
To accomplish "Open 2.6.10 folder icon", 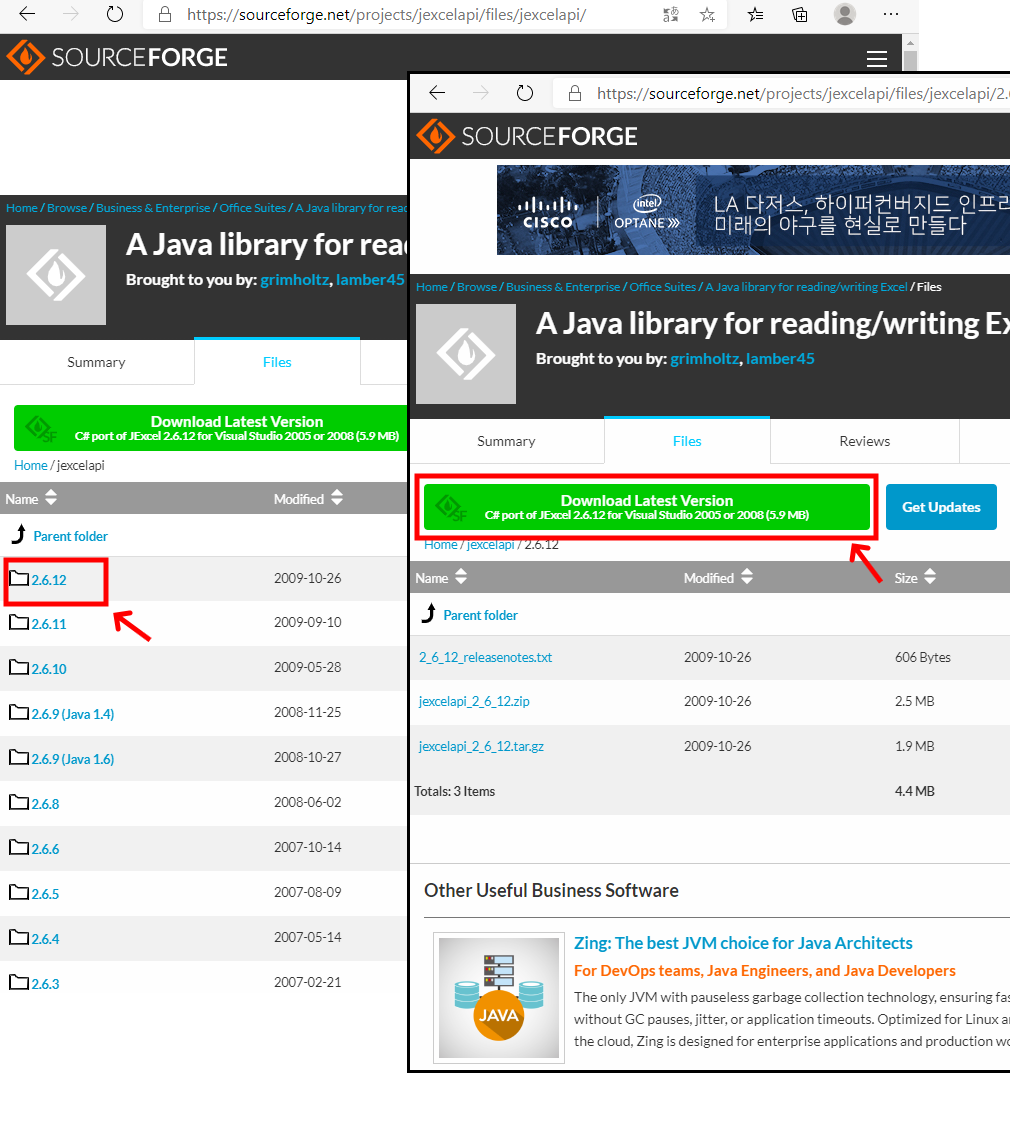I will click(19, 667).
